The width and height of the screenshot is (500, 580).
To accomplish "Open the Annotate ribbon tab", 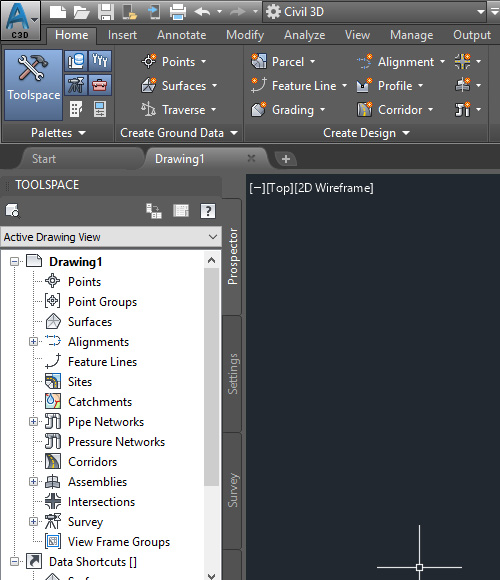I will 182,35.
